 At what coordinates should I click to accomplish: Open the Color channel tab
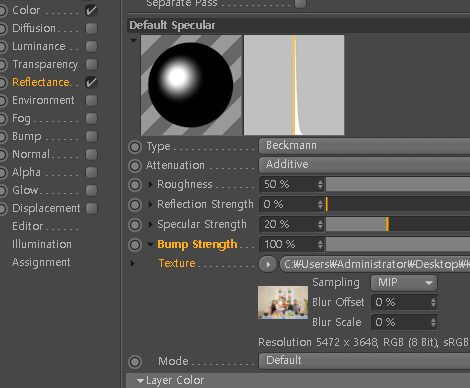(x=26, y=10)
